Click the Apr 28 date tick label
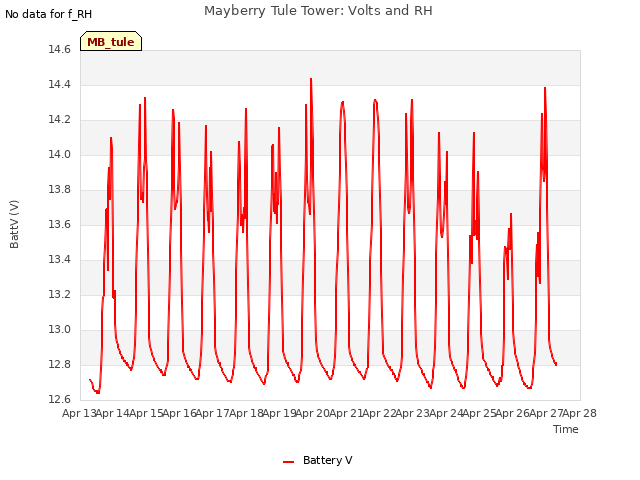Image resolution: width=640 pixels, height=480 pixels. pos(580,413)
